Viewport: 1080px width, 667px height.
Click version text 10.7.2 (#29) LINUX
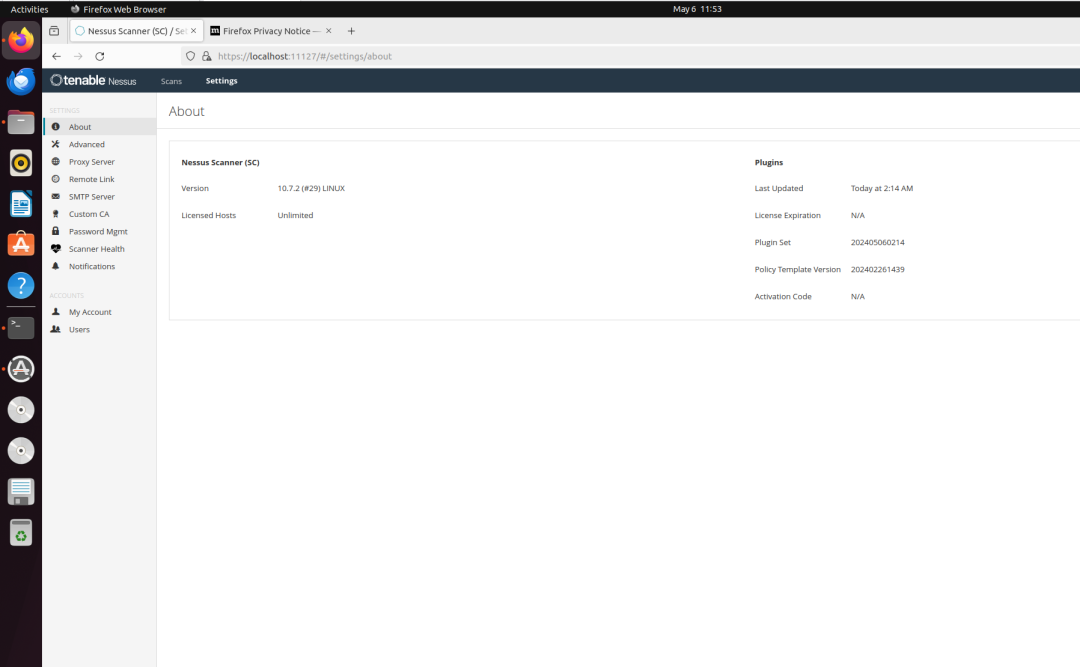311,188
